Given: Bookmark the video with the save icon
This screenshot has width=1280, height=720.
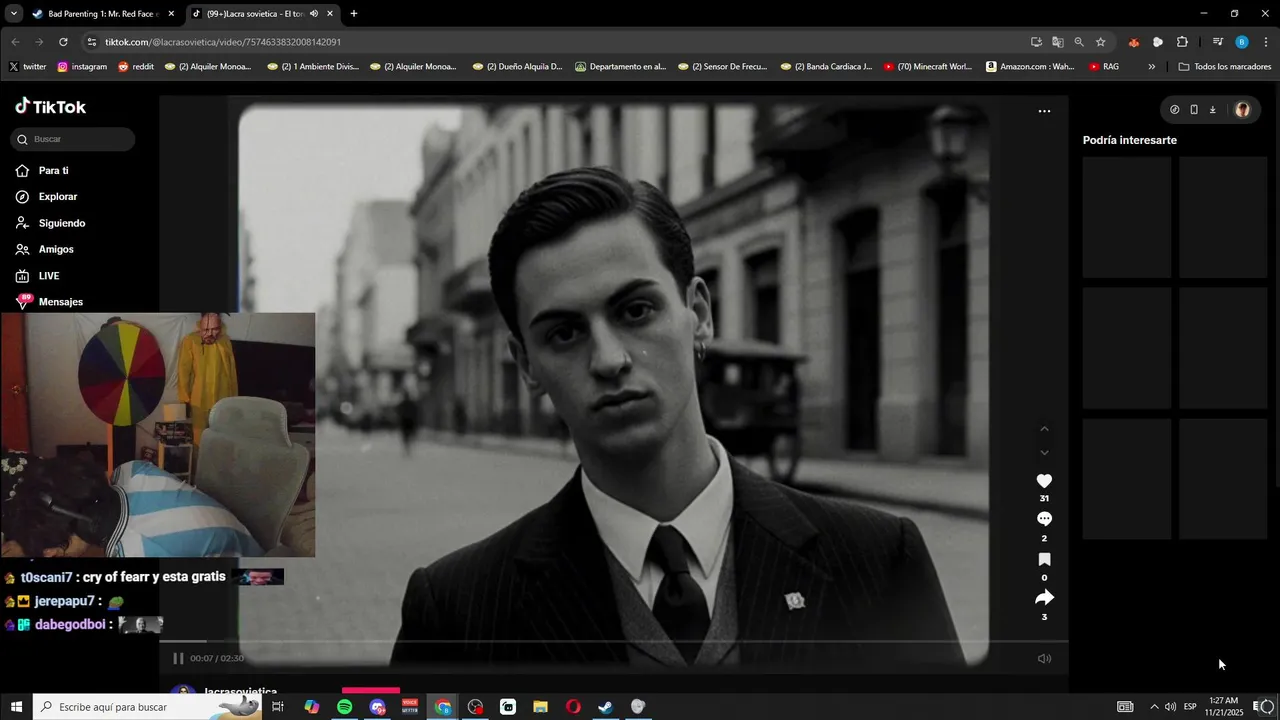Looking at the screenshot, I should click(1044, 559).
